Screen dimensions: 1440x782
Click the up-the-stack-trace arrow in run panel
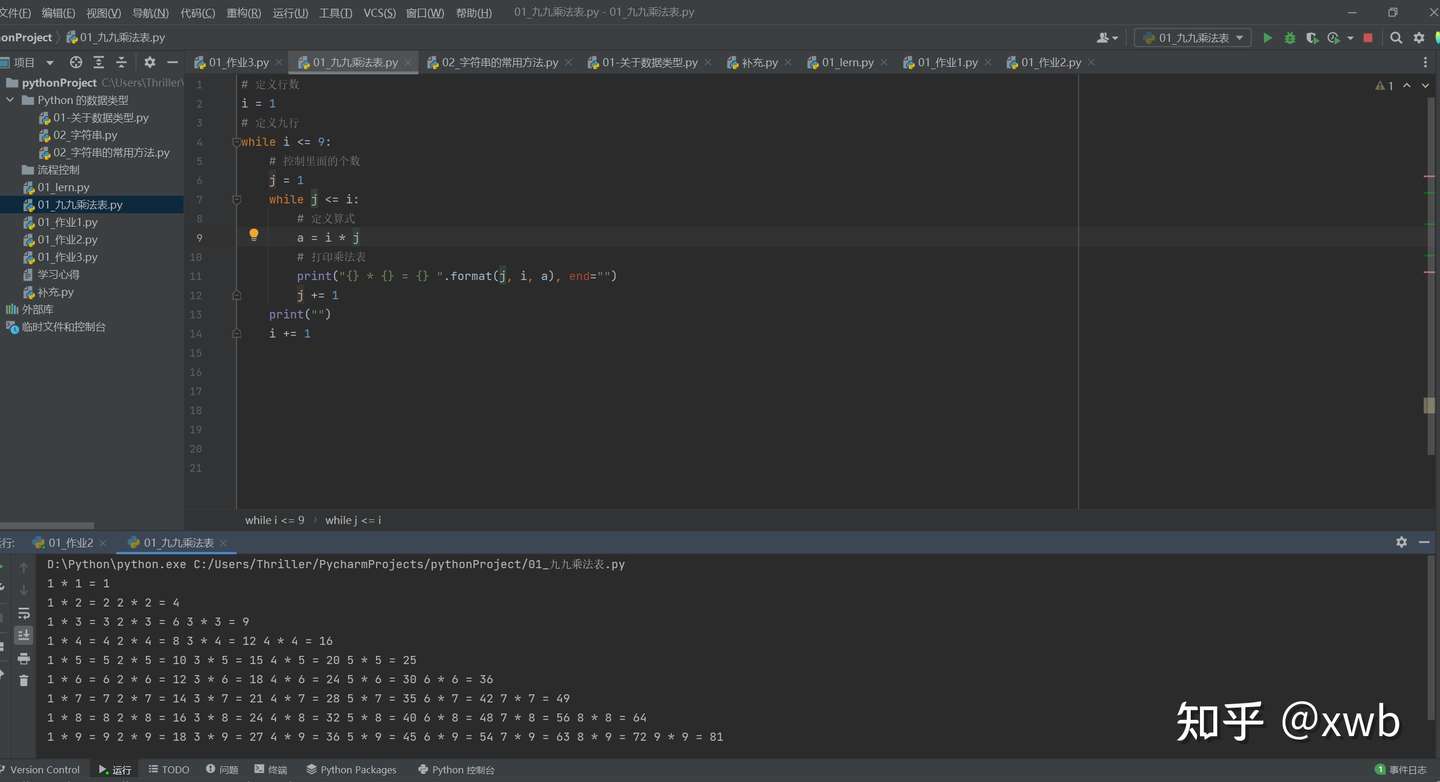click(24, 568)
